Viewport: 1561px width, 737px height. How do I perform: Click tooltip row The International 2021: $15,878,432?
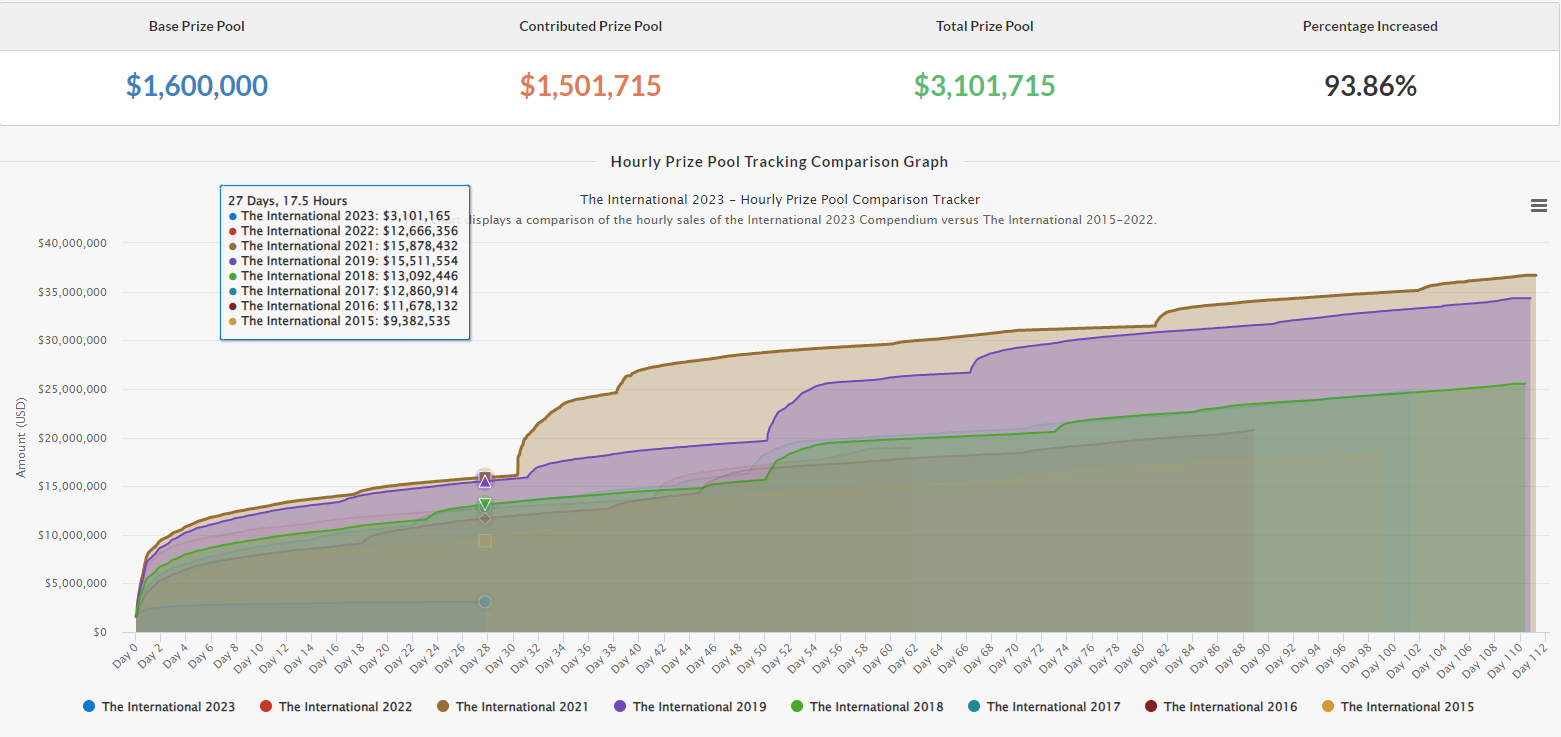click(x=343, y=246)
